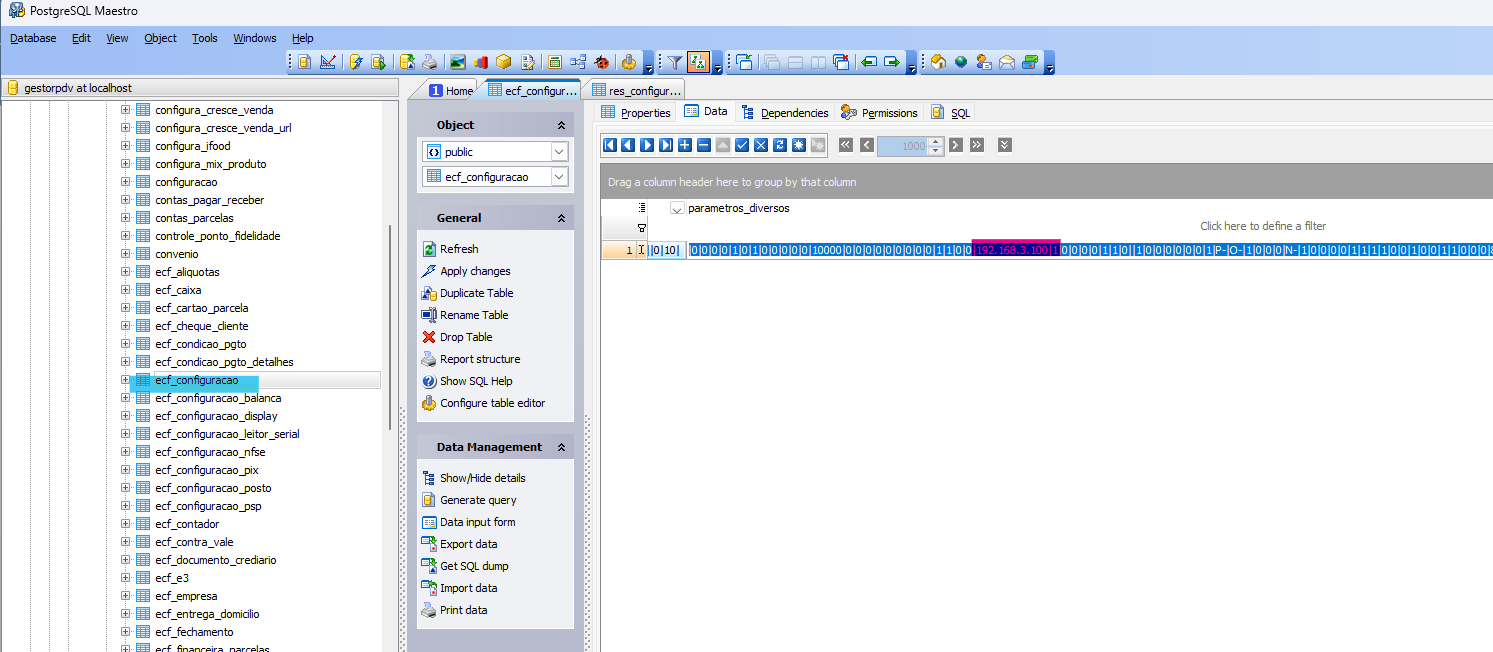Click the home icon in the toolbar

pyautogui.click(x=938, y=62)
